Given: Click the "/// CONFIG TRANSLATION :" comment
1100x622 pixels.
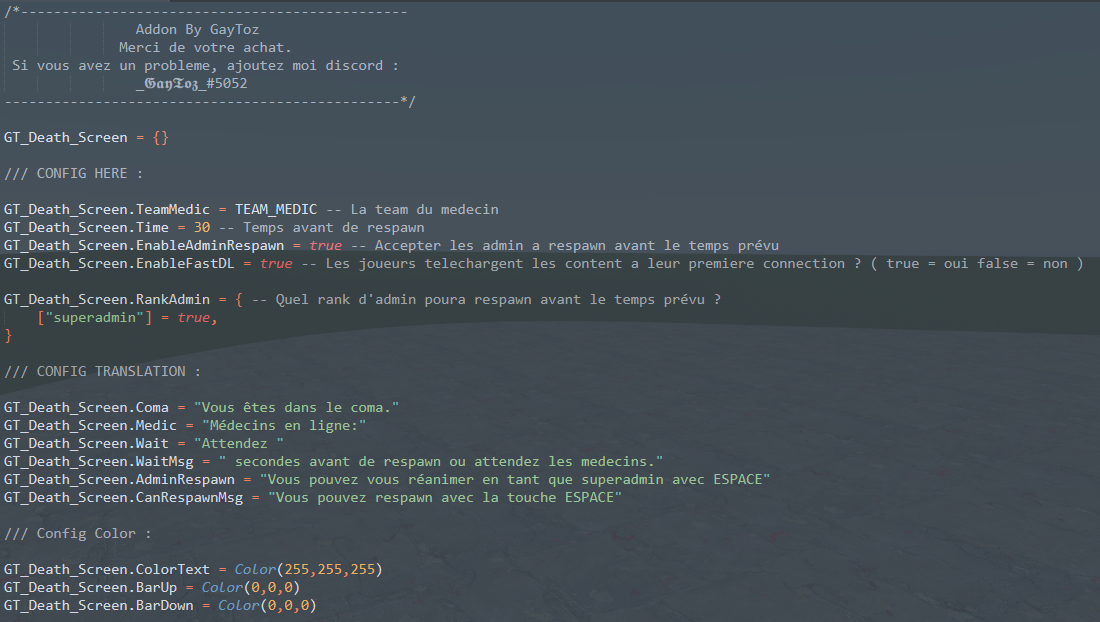Looking at the screenshot, I should tap(102, 372).
